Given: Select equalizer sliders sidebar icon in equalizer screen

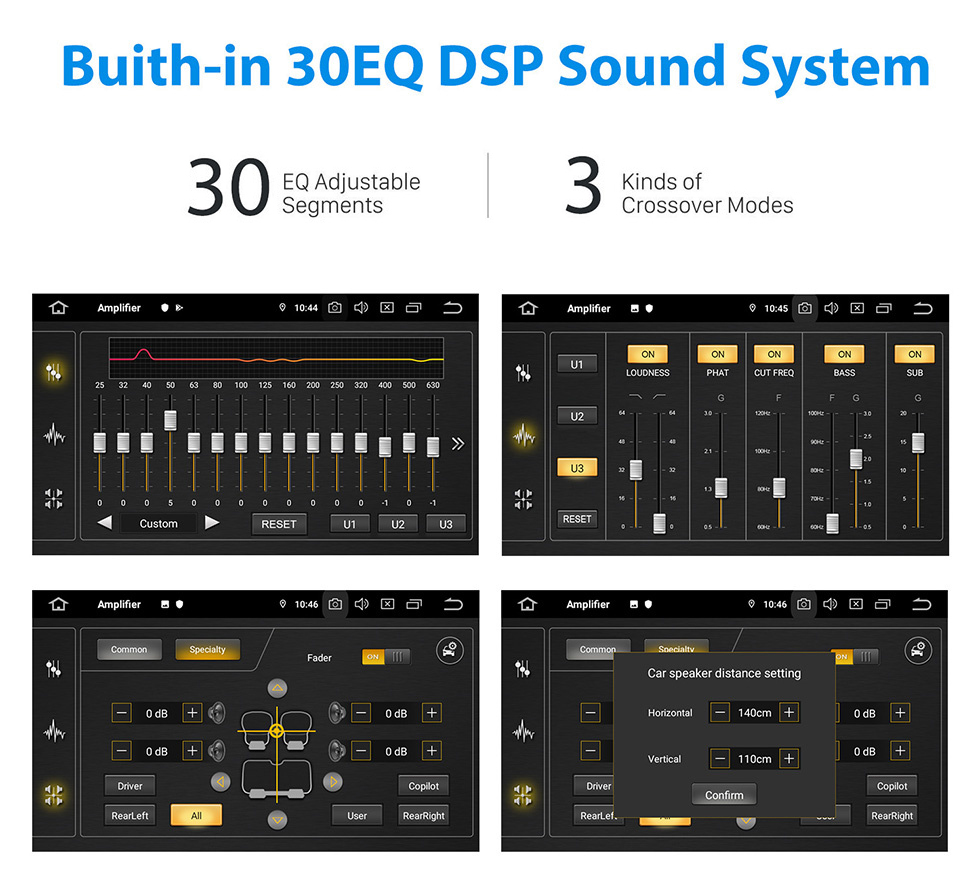Looking at the screenshot, I should pos(54,372).
